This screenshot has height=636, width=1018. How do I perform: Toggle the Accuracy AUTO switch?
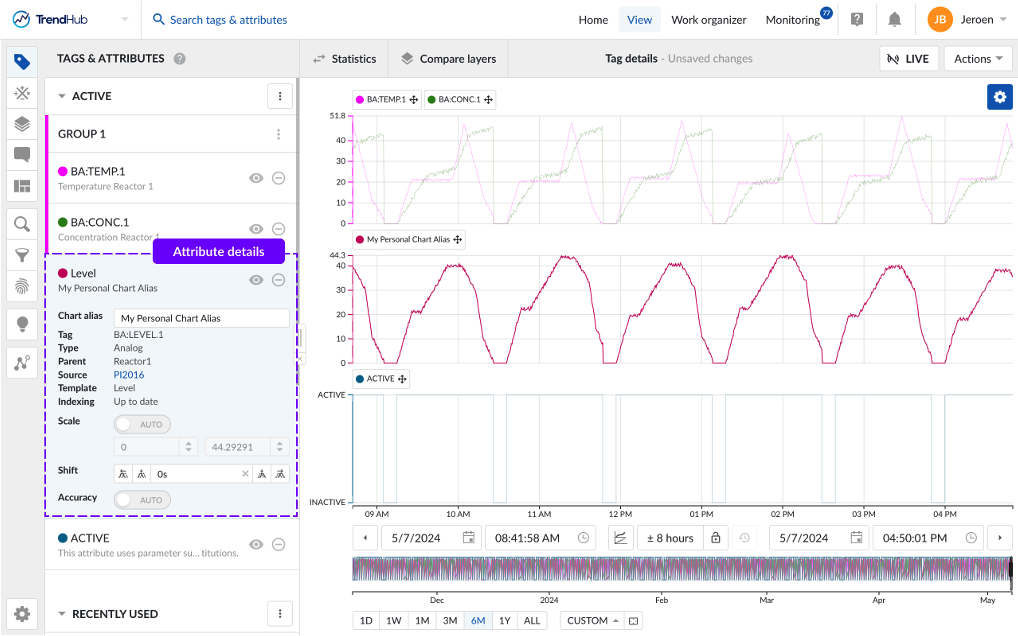[143, 500]
